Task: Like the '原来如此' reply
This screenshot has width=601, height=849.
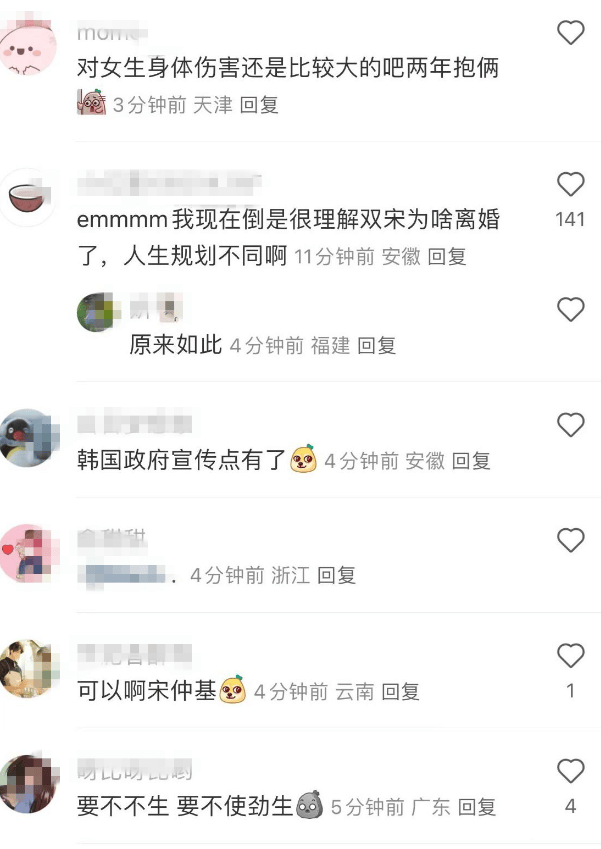Action: tap(571, 309)
